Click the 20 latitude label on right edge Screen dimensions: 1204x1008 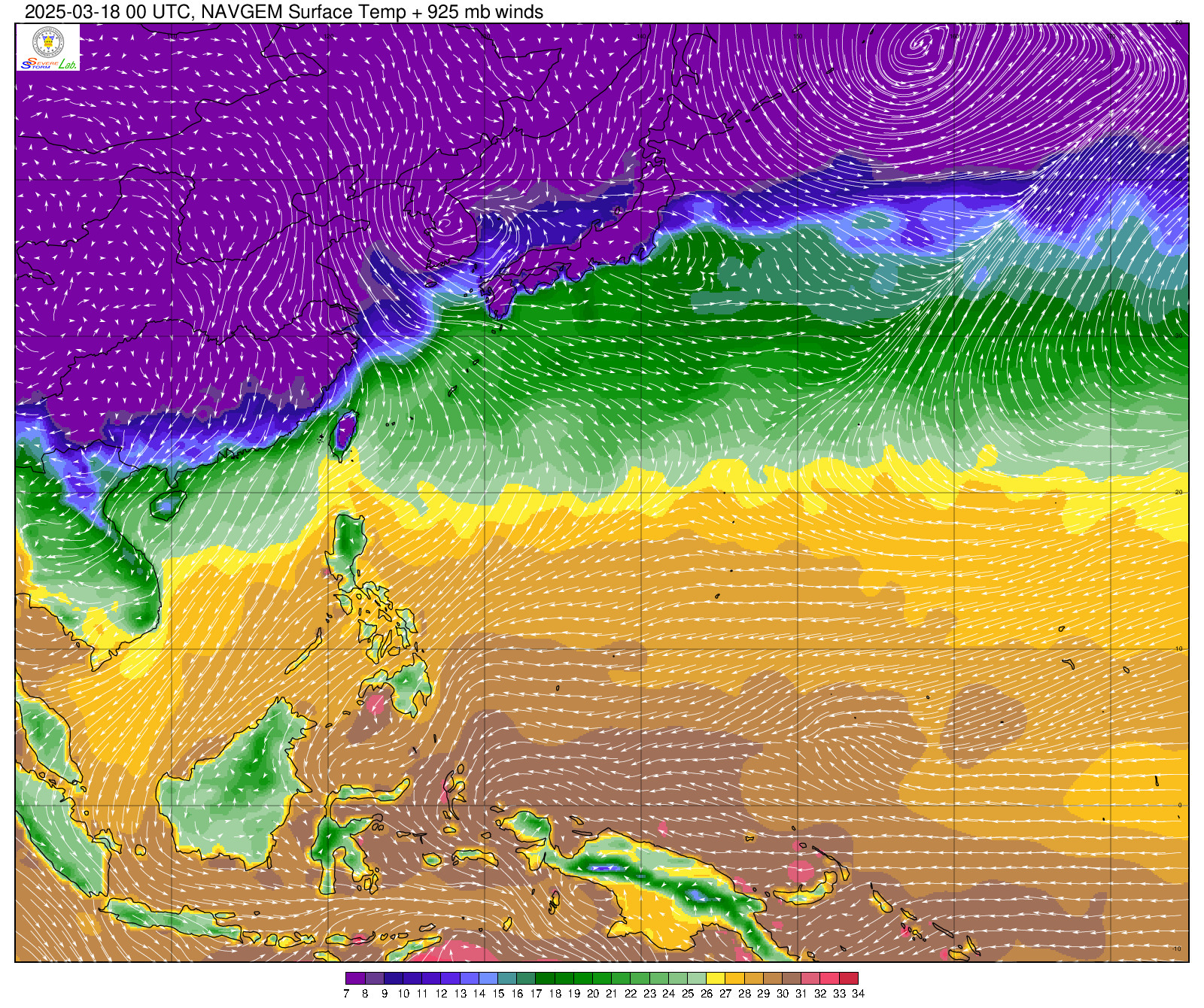(x=1178, y=492)
